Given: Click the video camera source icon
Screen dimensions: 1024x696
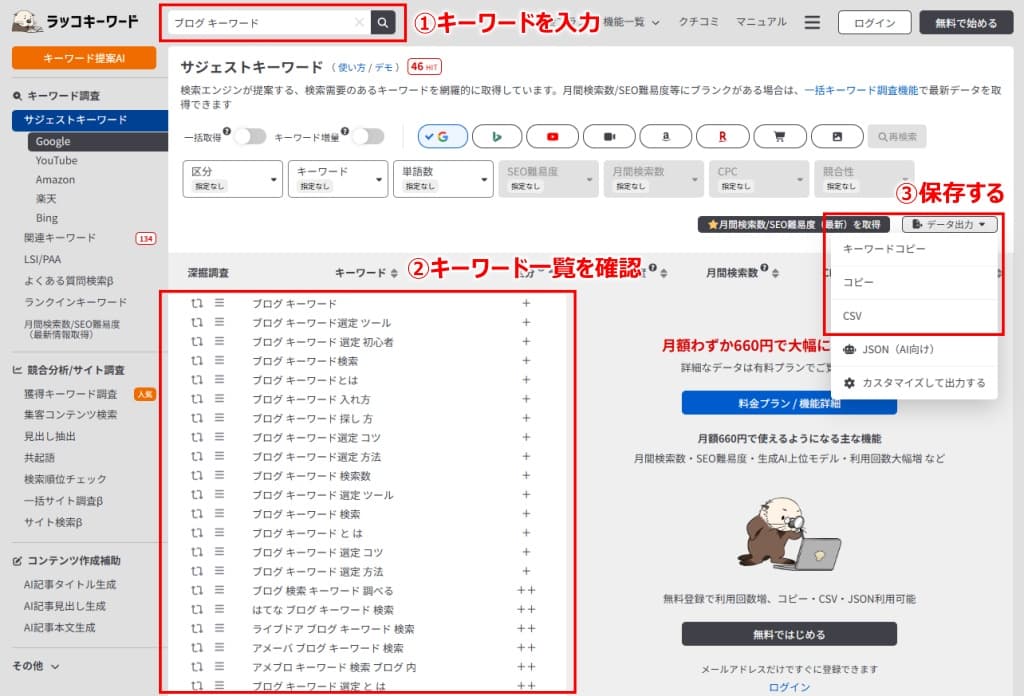Looking at the screenshot, I should 610,135.
